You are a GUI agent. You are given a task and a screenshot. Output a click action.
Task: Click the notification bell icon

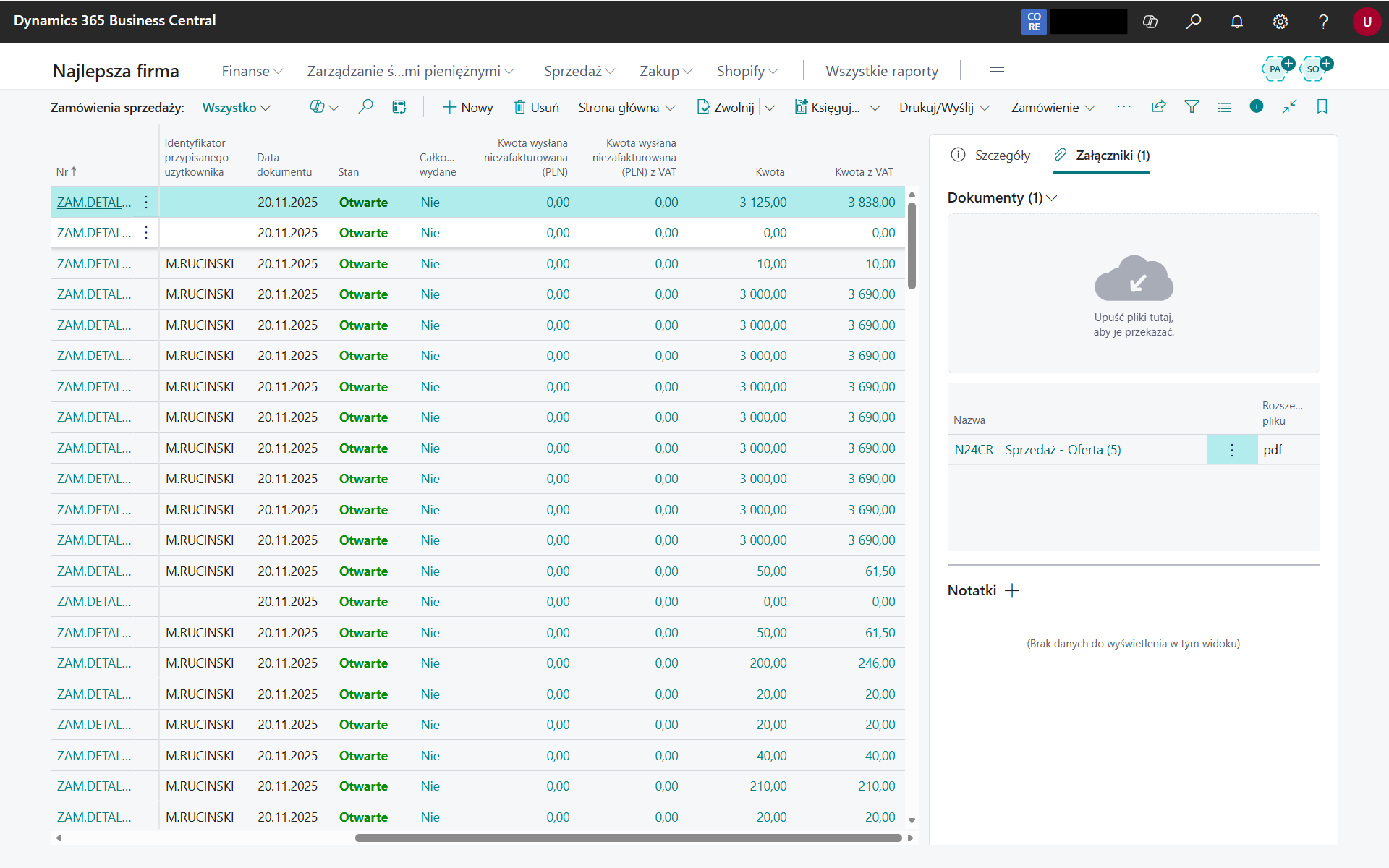click(x=1237, y=22)
